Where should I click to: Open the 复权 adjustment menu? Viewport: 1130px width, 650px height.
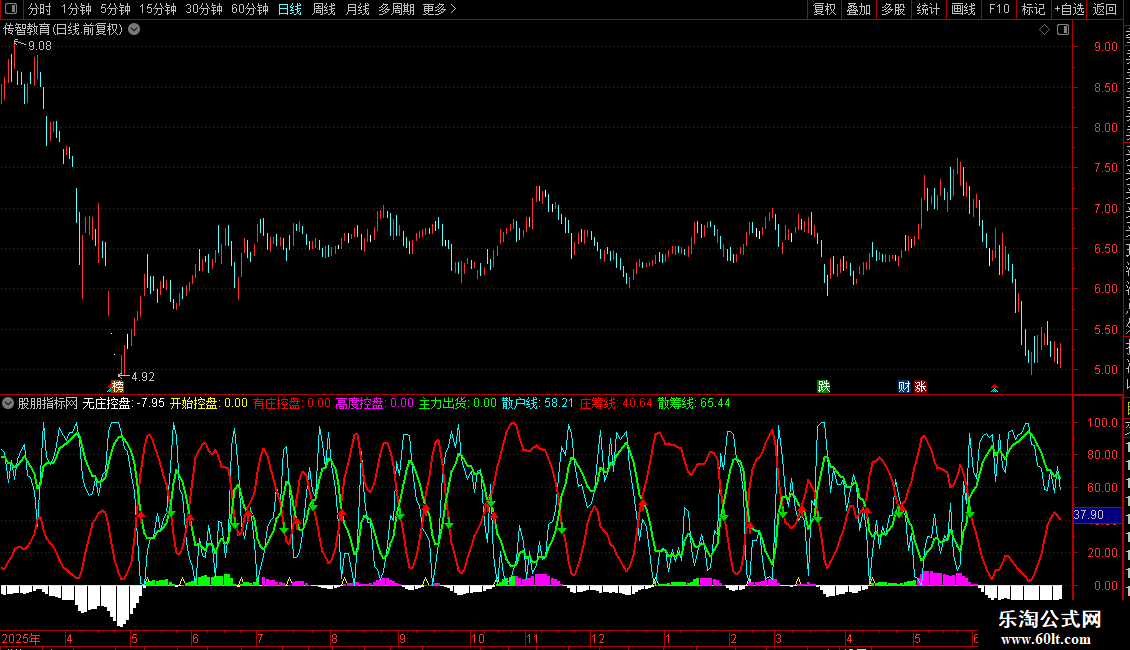(x=824, y=9)
